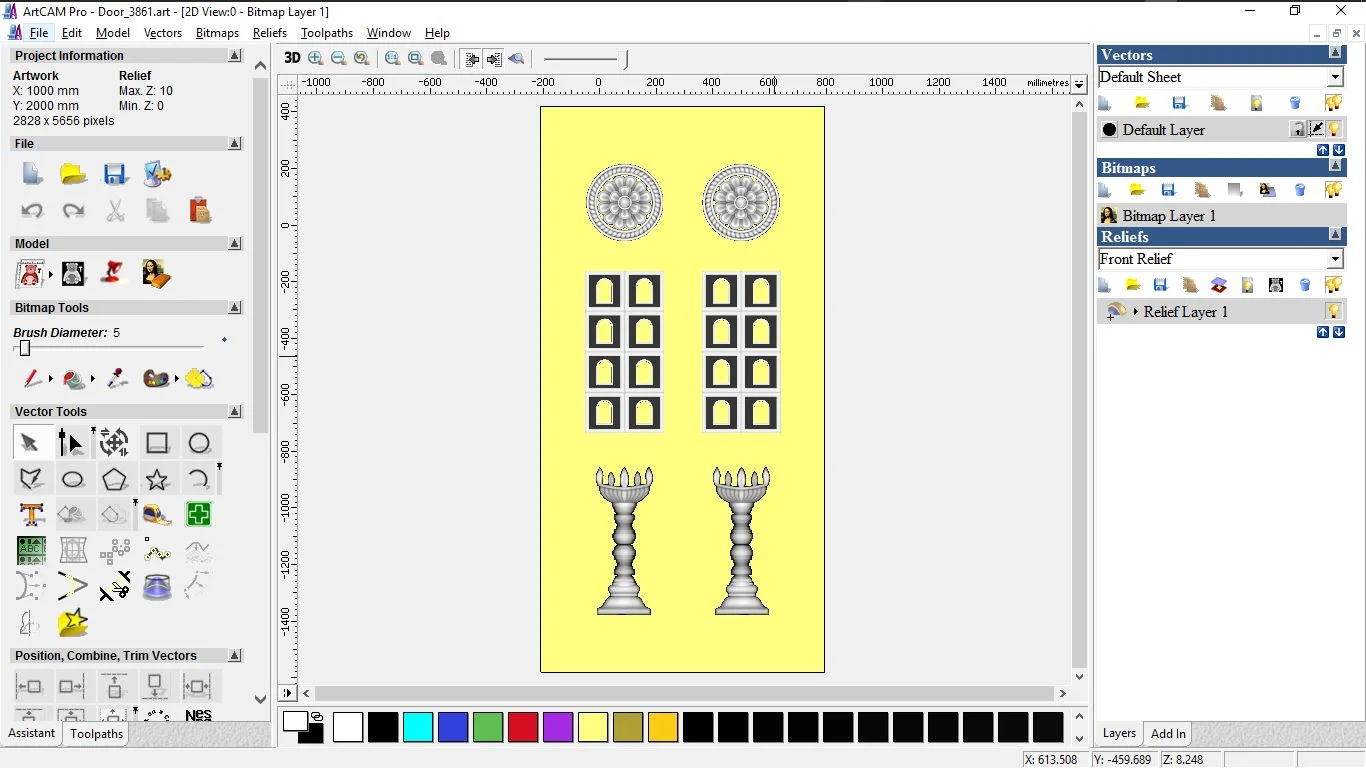Open the Front Relief dropdown
Screen dimensions: 1366x768
[x=1335, y=259]
